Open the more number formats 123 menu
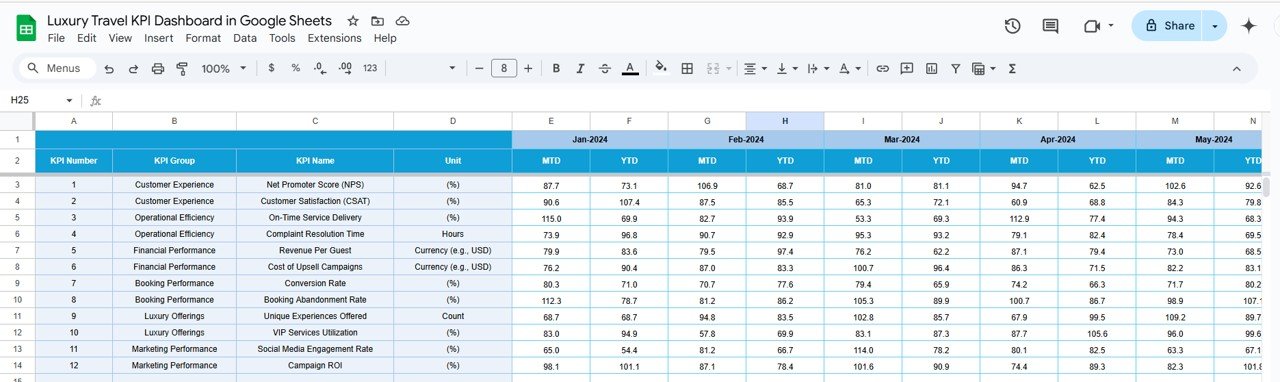This screenshot has height=382, width=1280. 369,68
